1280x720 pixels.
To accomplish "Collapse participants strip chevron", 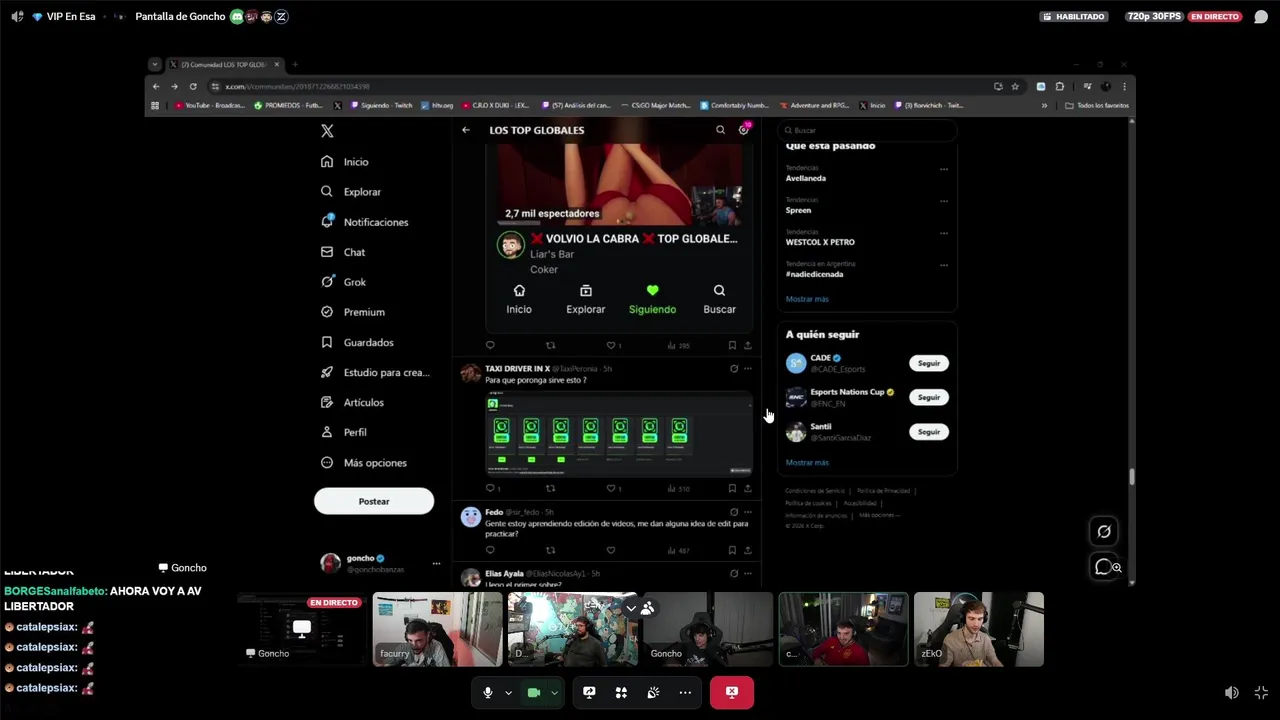I will (x=631, y=608).
